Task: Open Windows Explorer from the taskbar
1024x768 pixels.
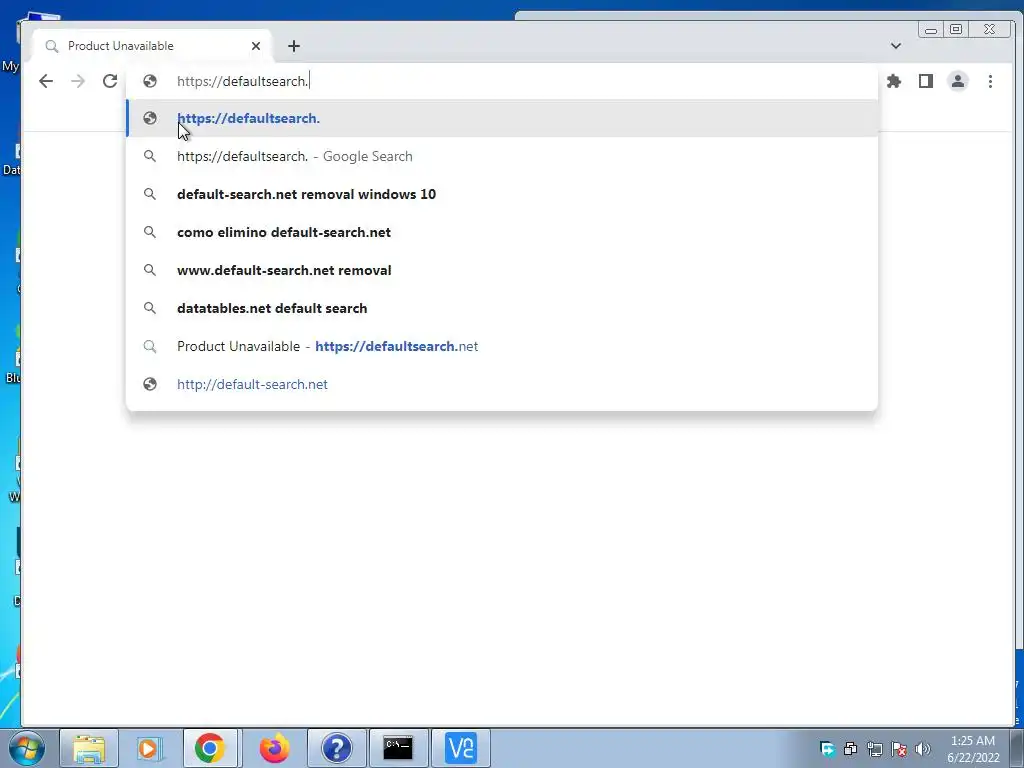Action: pos(89,748)
